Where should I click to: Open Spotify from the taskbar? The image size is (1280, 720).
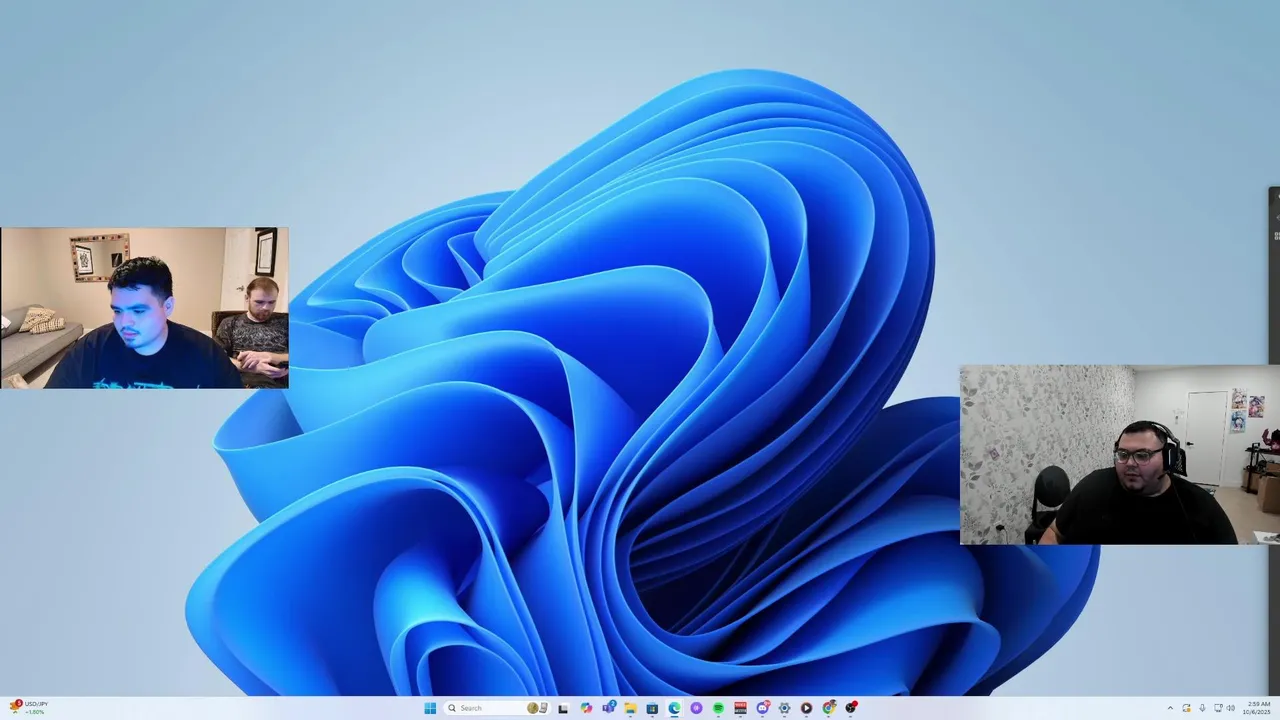[718, 708]
